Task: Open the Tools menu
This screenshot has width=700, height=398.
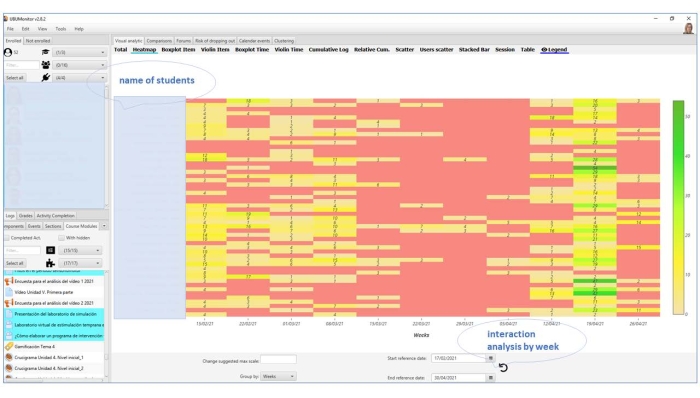Action: (61, 29)
